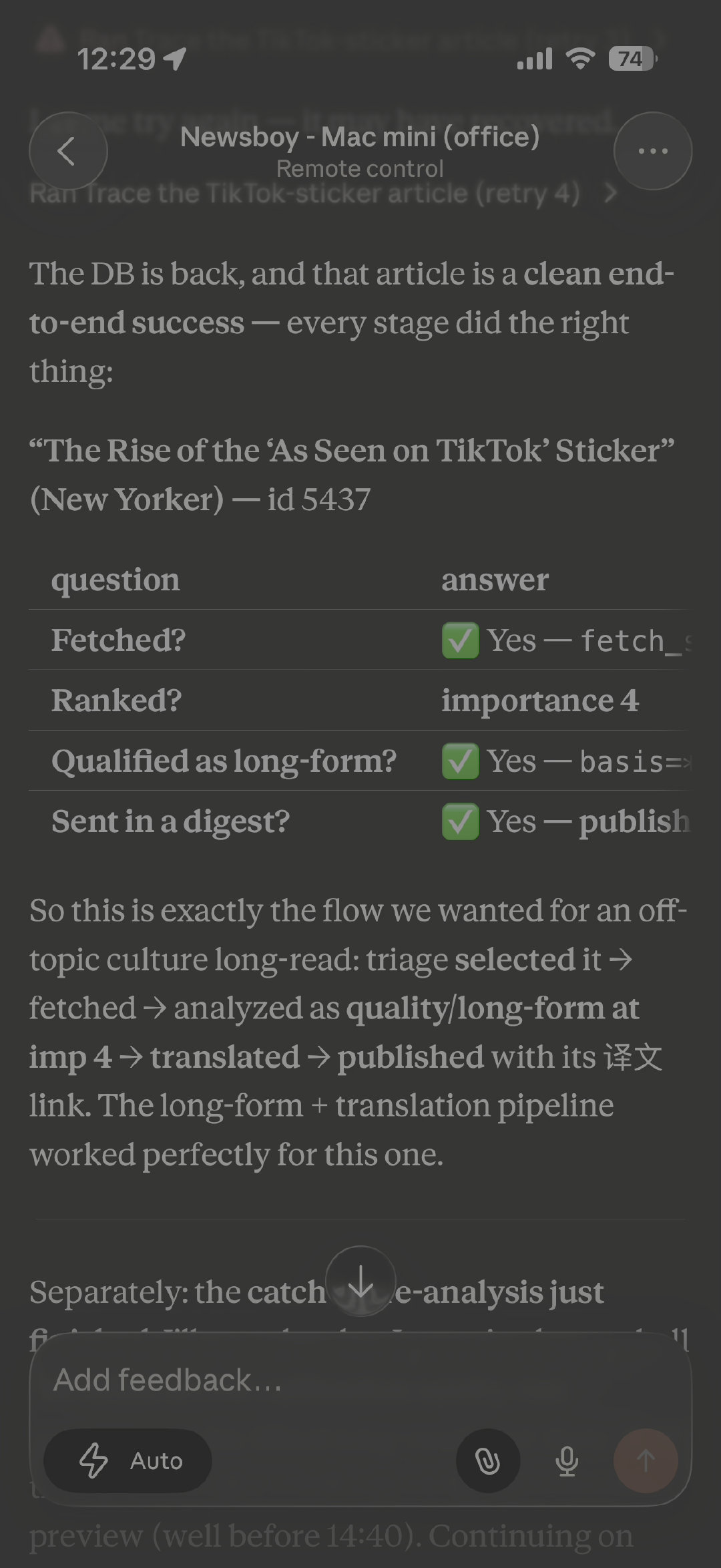Tap the Remote control subtitle
The width and height of the screenshot is (721, 1568).
click(360, 169)
